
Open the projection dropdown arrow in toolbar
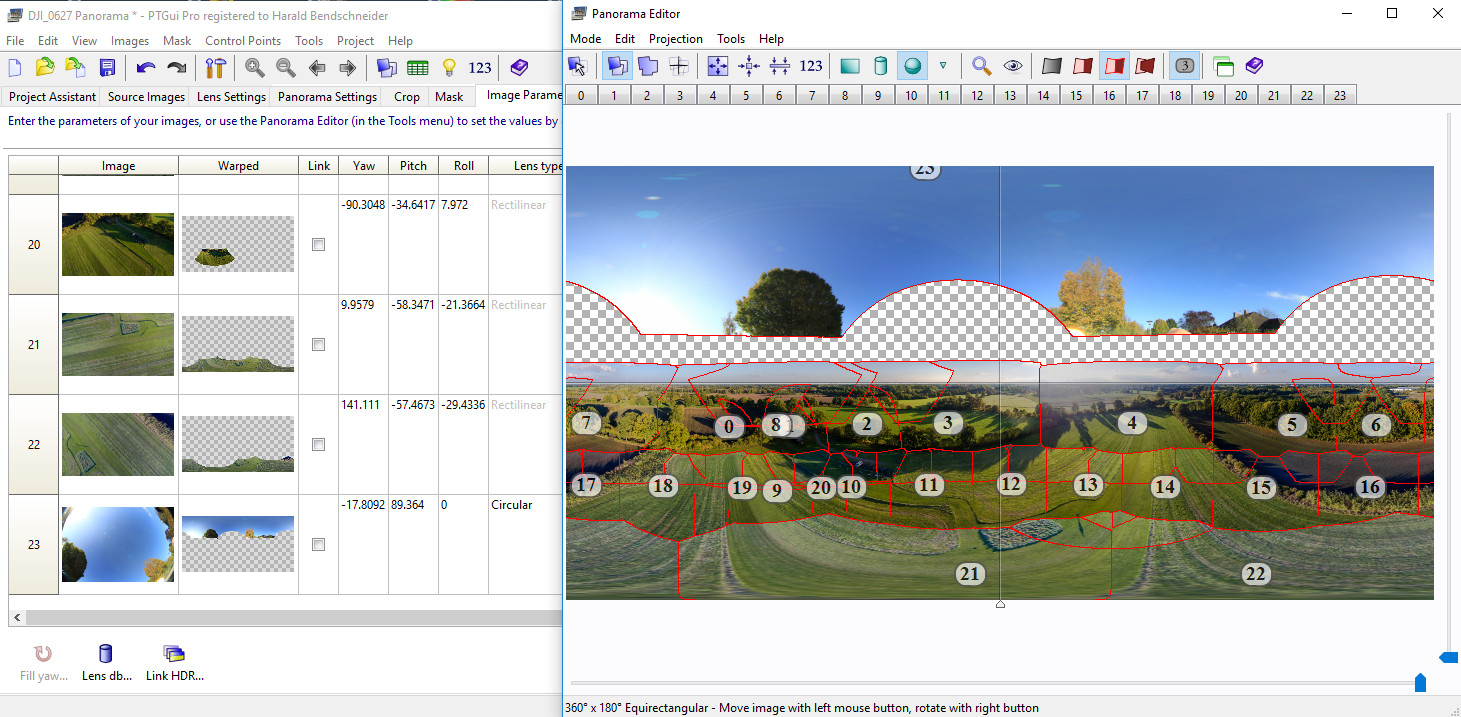(x=943, y=66)
